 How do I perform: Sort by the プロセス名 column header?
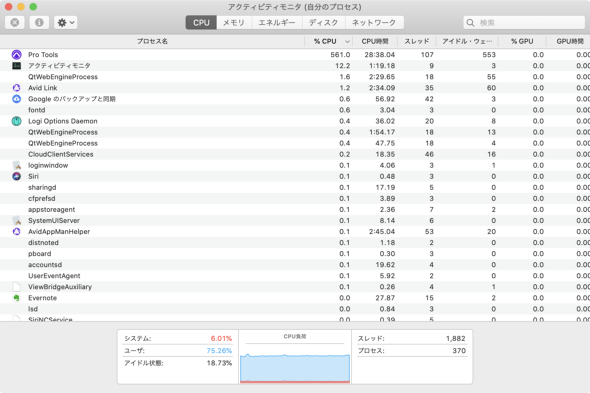tap(152, 41)
